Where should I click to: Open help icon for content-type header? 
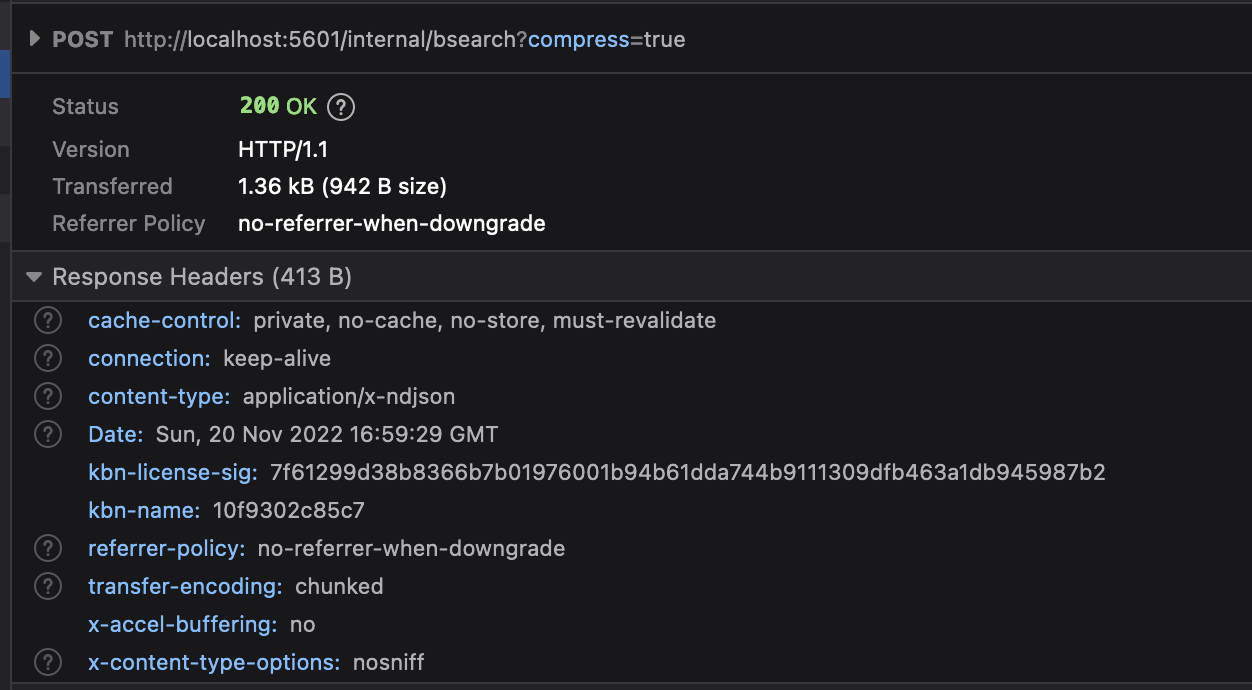[48, 397]
